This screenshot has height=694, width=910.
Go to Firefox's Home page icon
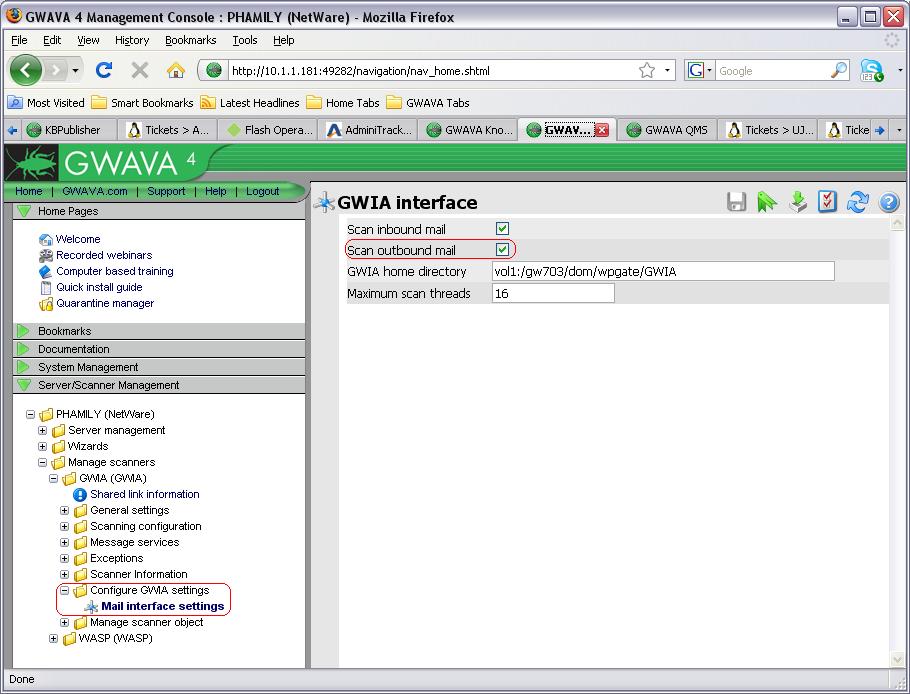tap(175, 70)
